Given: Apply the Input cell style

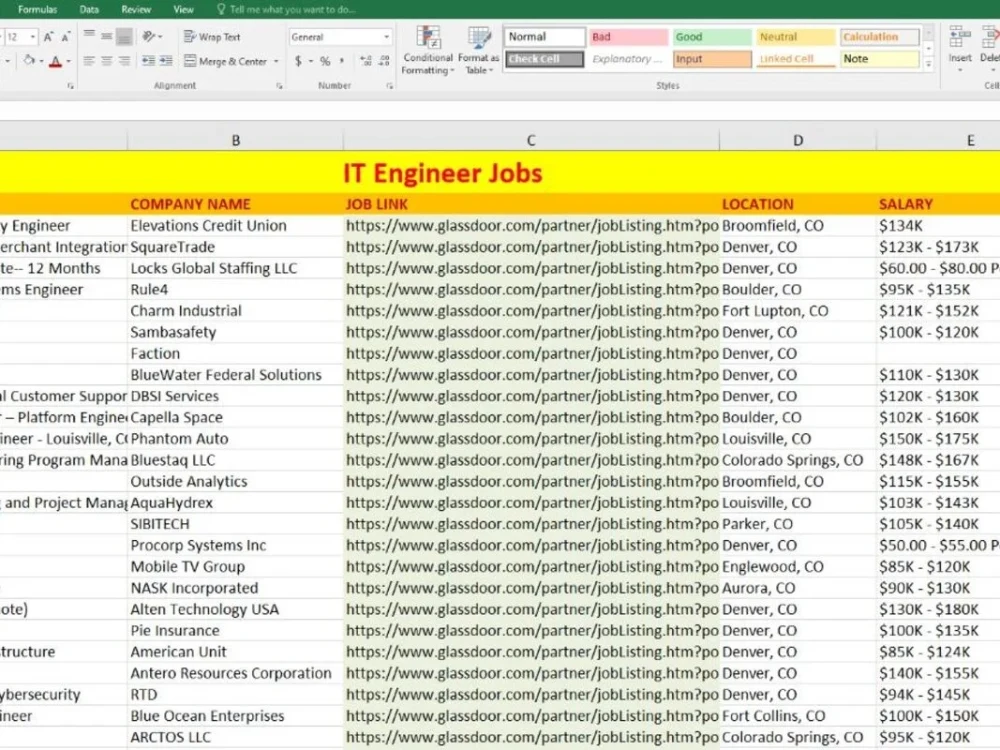Looking at the screenshot, I should coord(712,59).
